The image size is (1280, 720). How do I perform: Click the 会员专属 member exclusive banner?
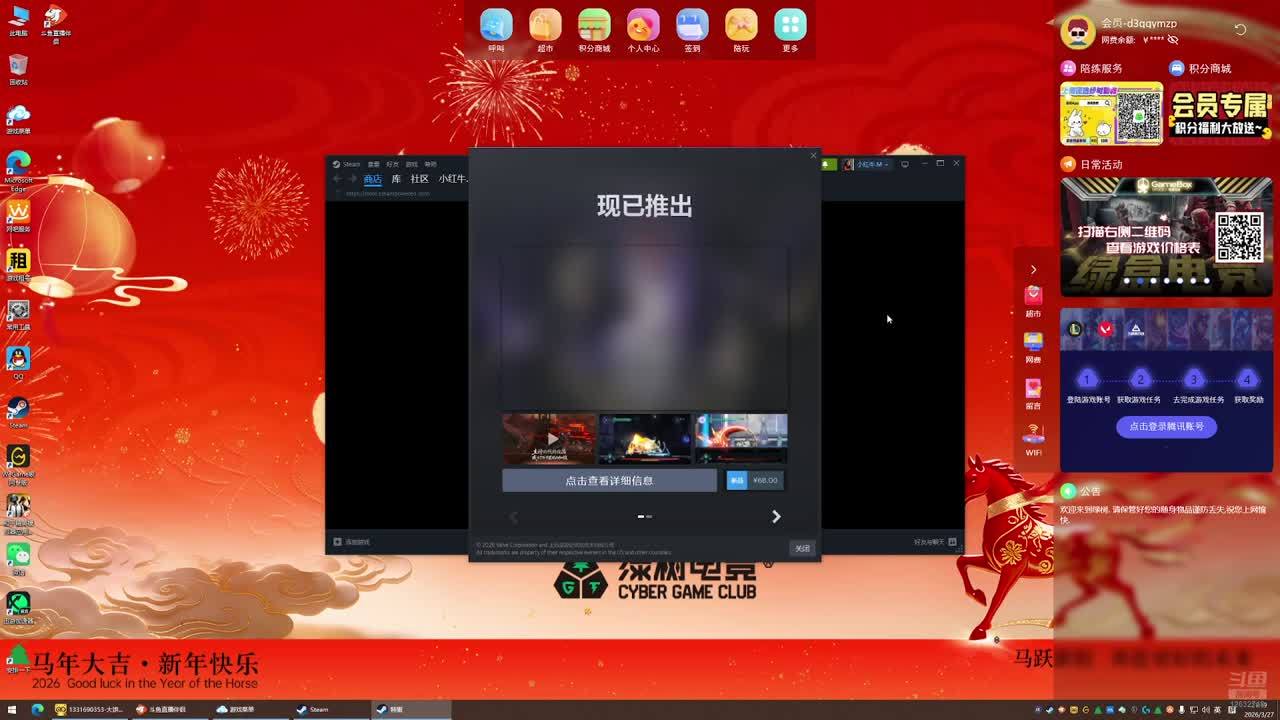pyautogui.click(x=1219, y=114)
